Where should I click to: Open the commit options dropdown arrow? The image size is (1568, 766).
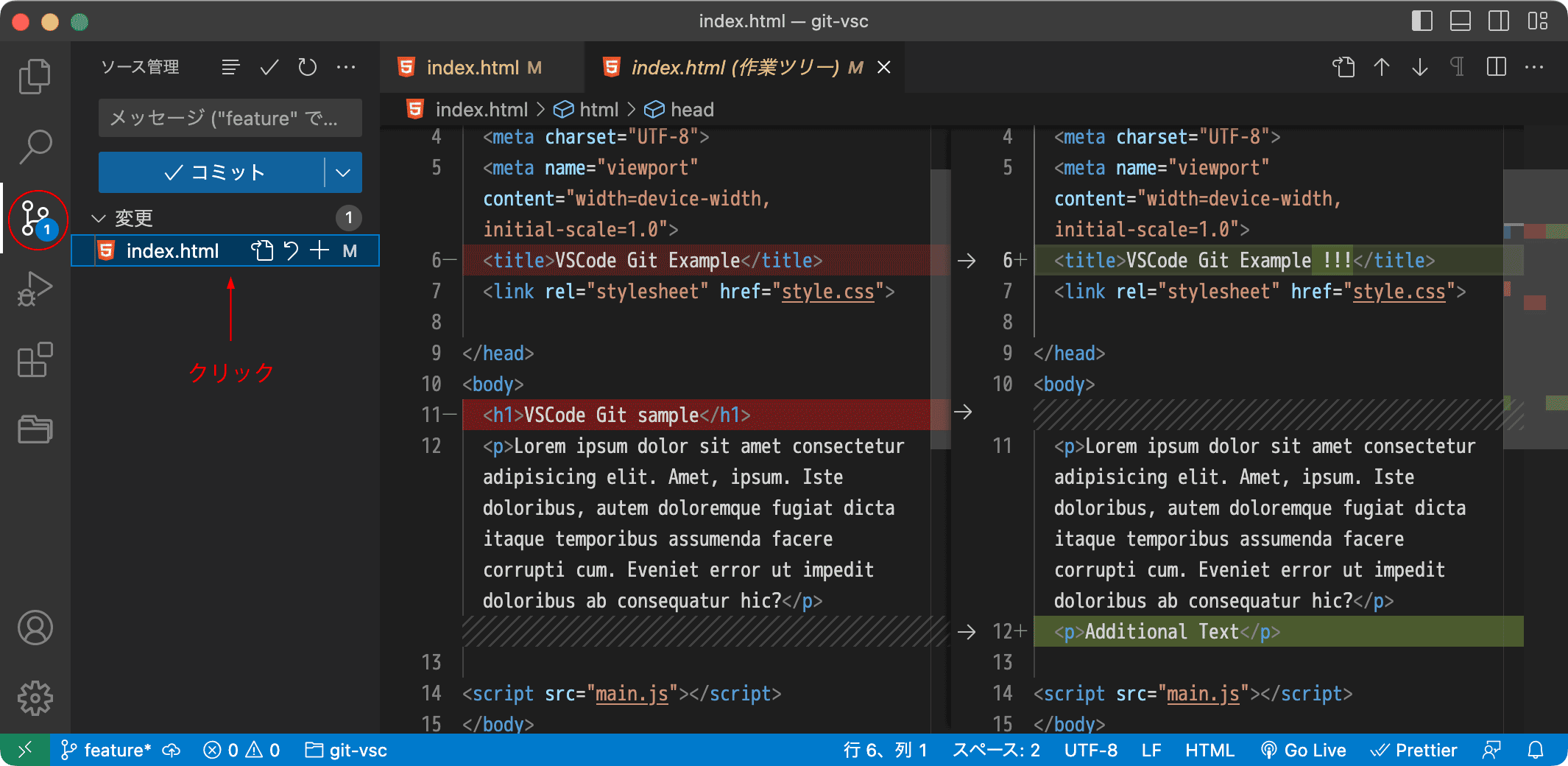tap(343, 172)
